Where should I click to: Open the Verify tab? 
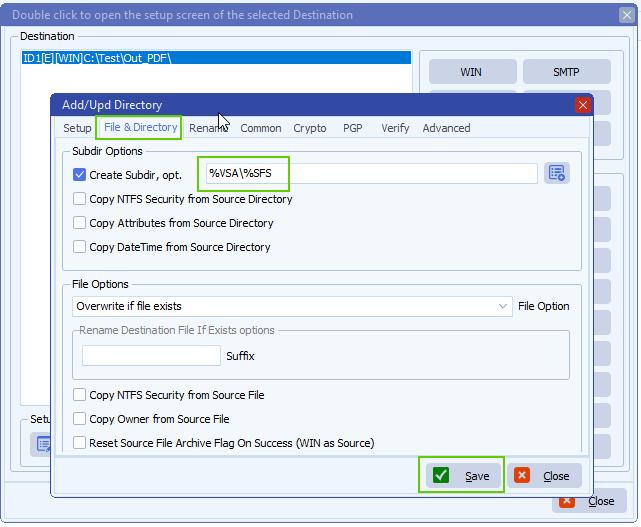pos(395,128)
